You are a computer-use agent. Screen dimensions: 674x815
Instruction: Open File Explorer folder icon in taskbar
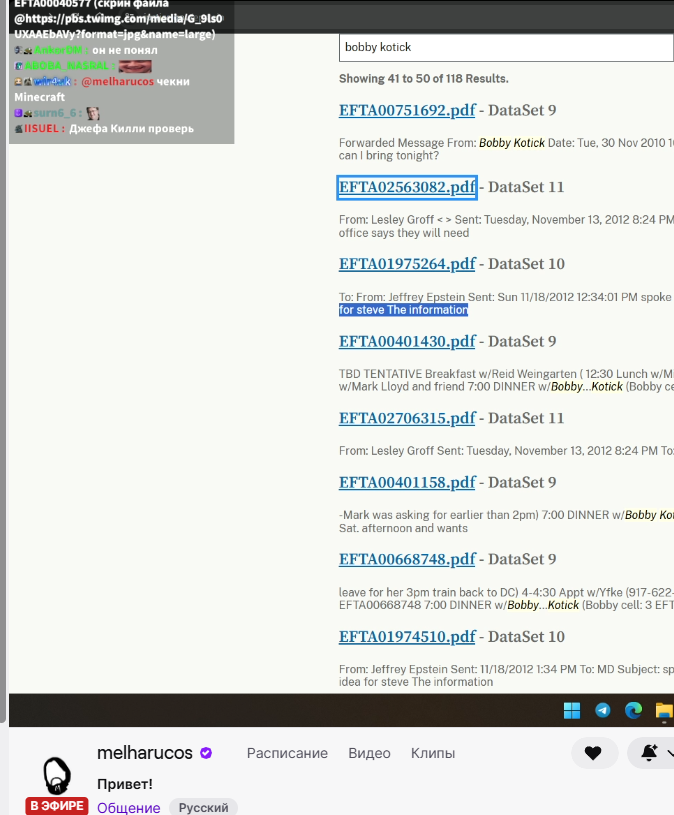[x=664, y=711]
